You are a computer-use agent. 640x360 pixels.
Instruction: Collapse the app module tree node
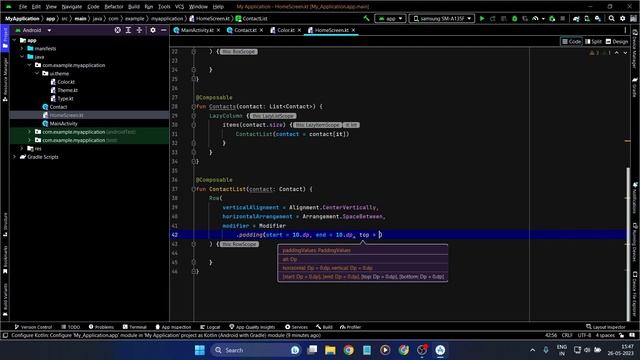[x=15, y=40]
